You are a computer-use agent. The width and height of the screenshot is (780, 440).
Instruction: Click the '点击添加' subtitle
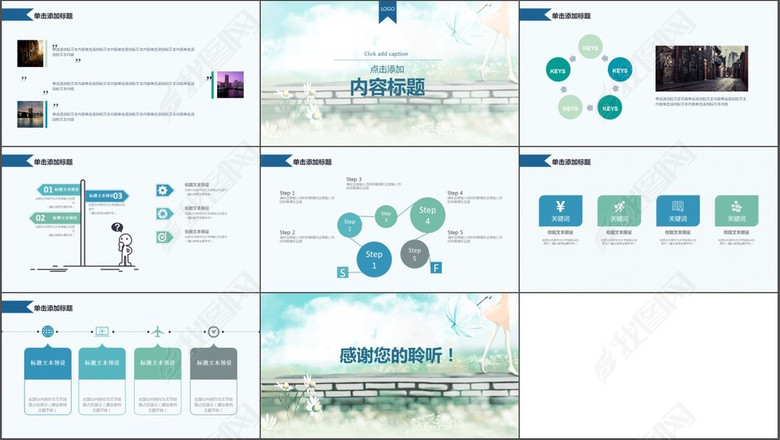(x=387, y=69)
